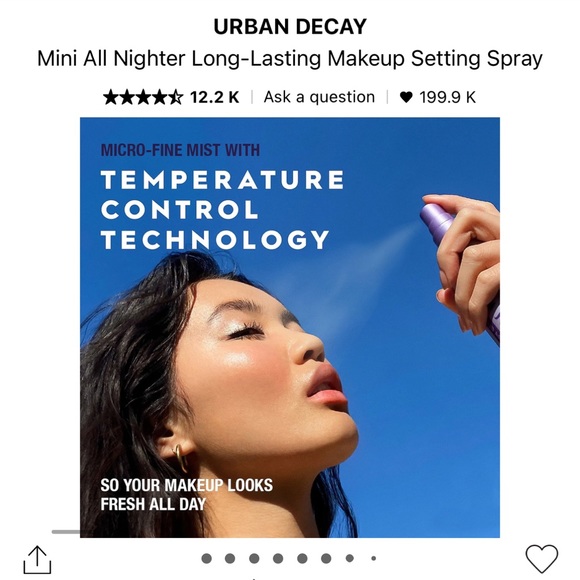Viewport: 580px width, 580px height.
Task: Tap the heart outline to favorite the product
Action: click(x=542, y=559)
